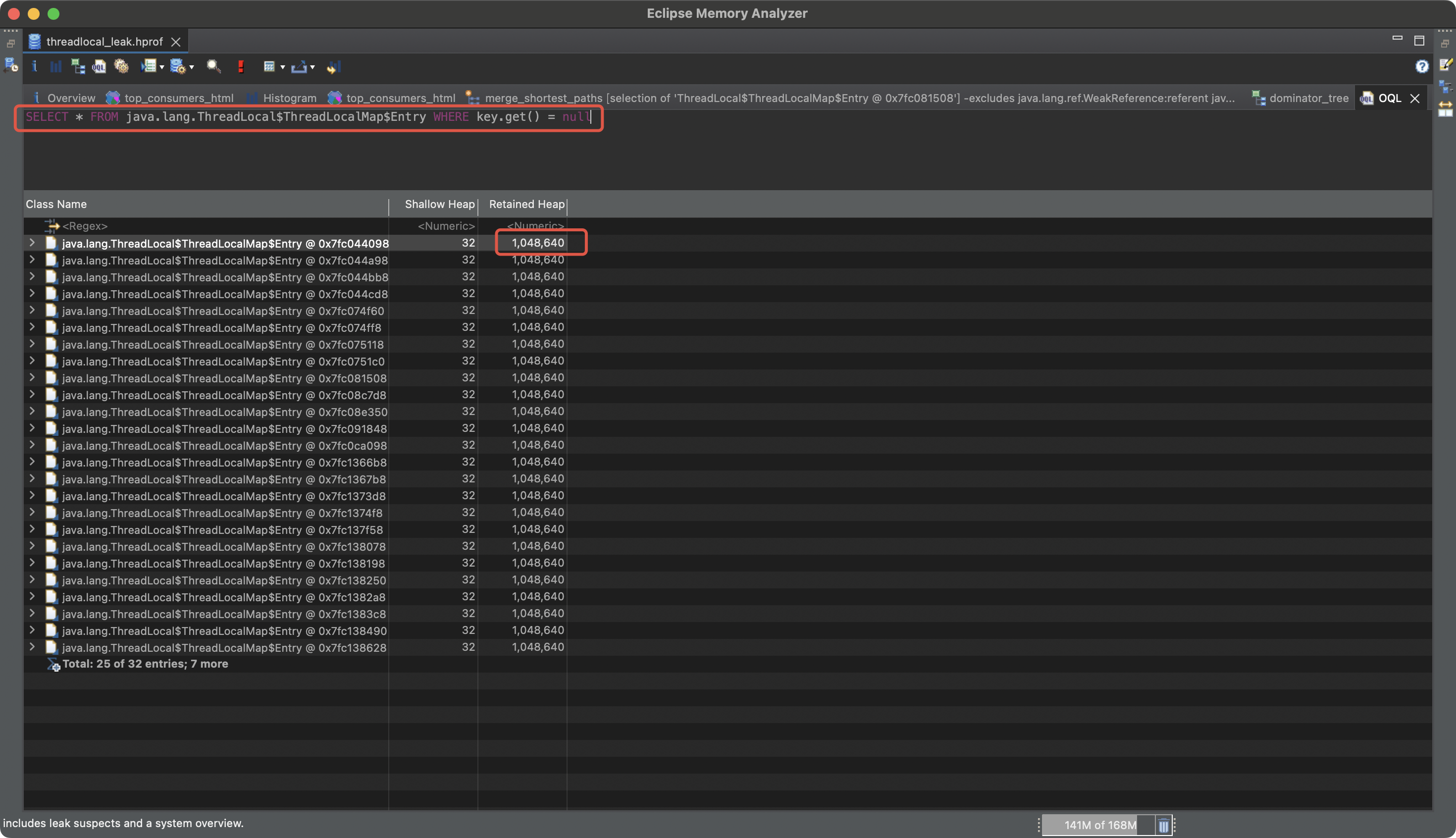Create a histogram from toolbar icon
The height and width of the screenshot is (838, 1456).
pos(55,67)
